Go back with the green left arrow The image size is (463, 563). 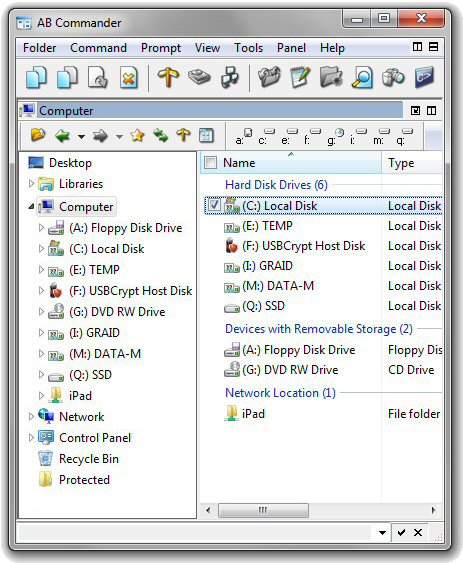(62, 136)
